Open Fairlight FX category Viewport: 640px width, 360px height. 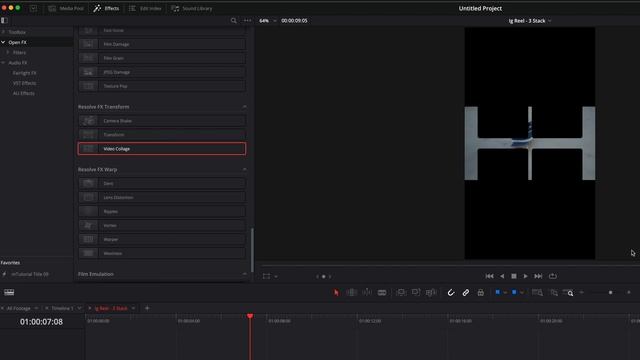coord(24,73)
